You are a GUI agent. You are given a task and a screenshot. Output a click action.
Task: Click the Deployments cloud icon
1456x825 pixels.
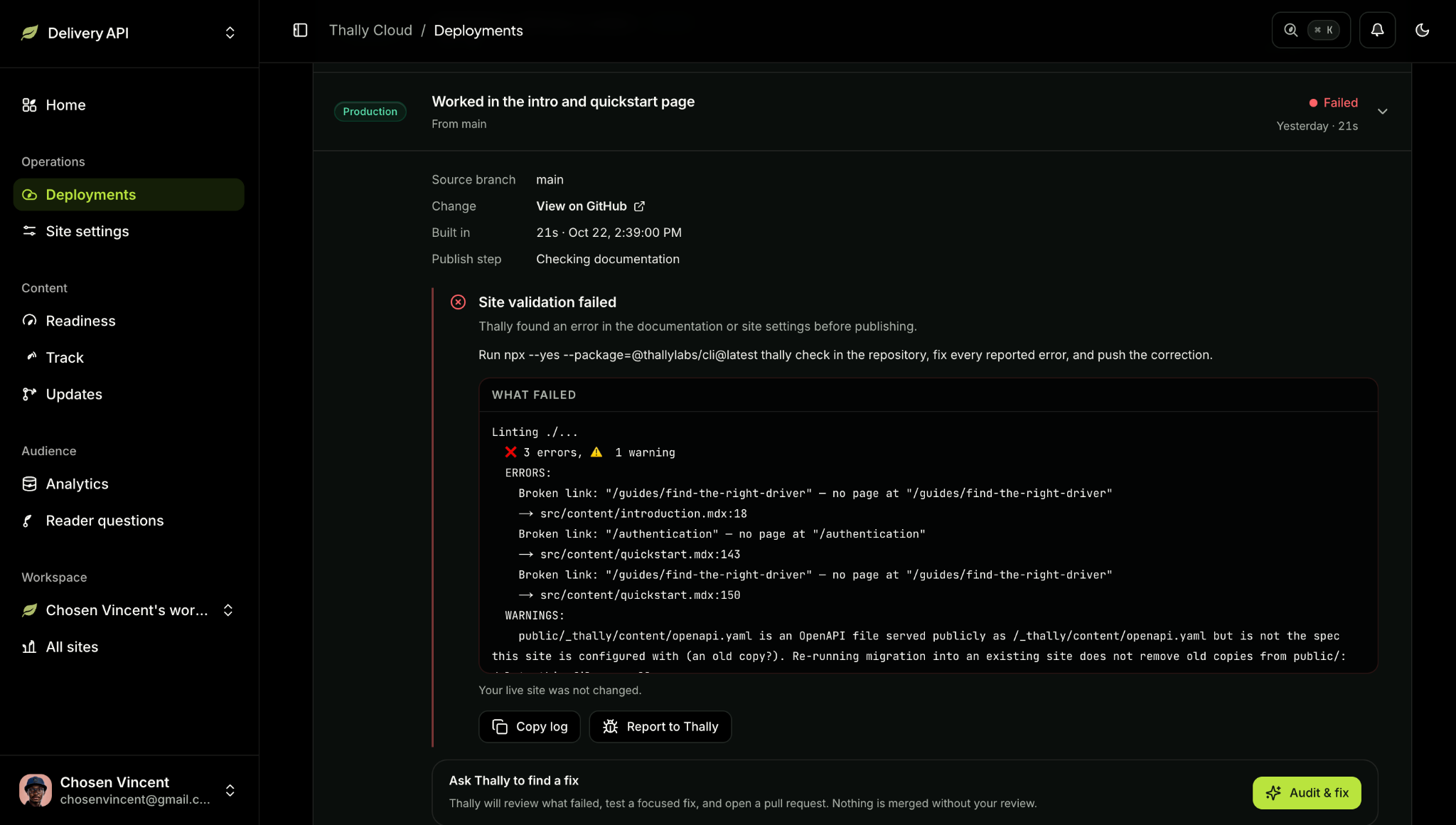pyautogui.click(x=29, y=195)
